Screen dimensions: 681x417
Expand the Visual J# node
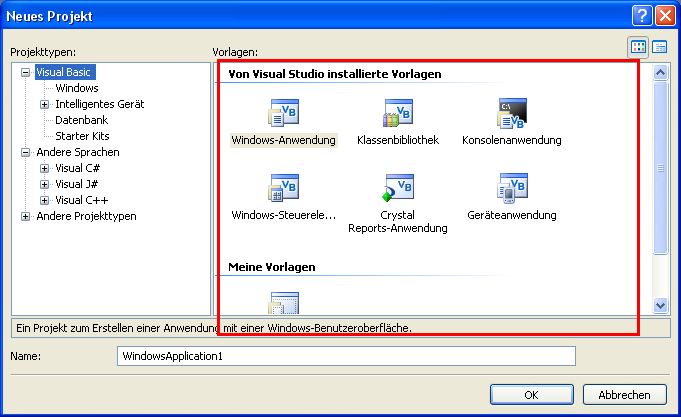coord(44,184)
